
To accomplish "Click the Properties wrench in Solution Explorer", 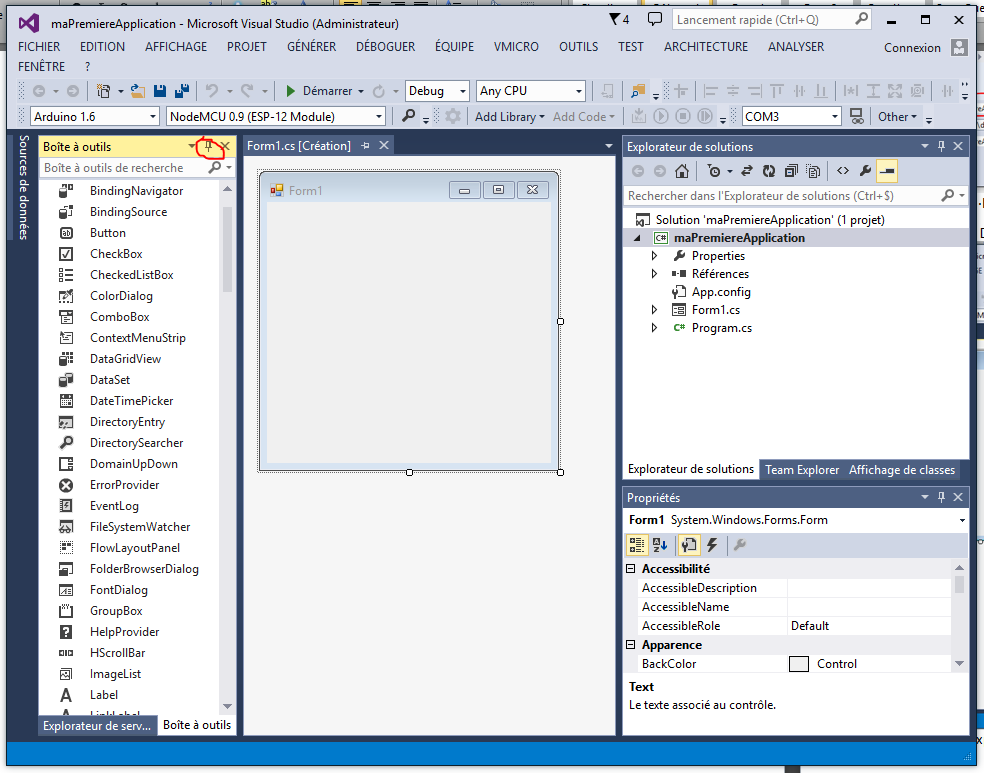I will [865, 171].
